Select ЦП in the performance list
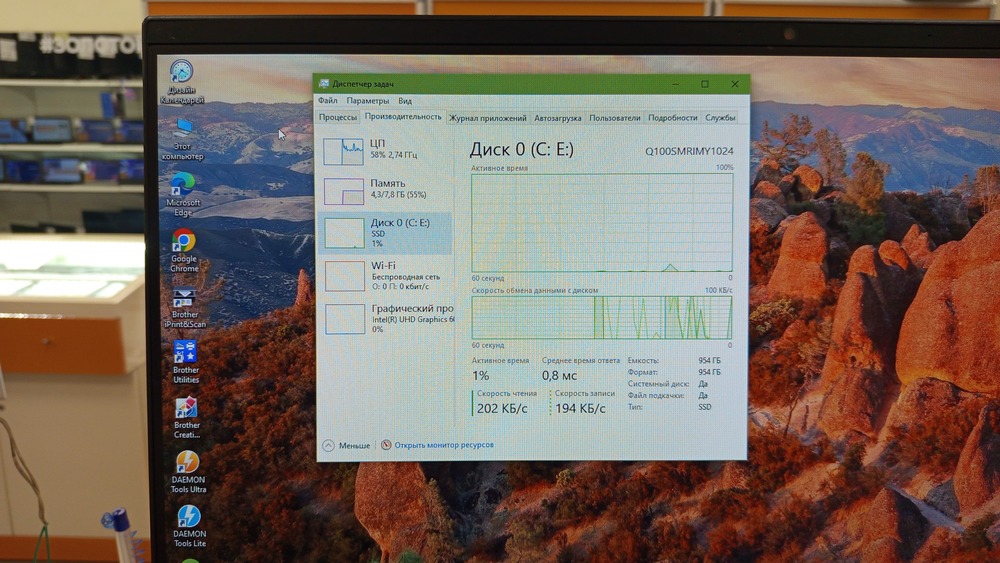This screenshot has height=563, width=1000. [384, 150]
